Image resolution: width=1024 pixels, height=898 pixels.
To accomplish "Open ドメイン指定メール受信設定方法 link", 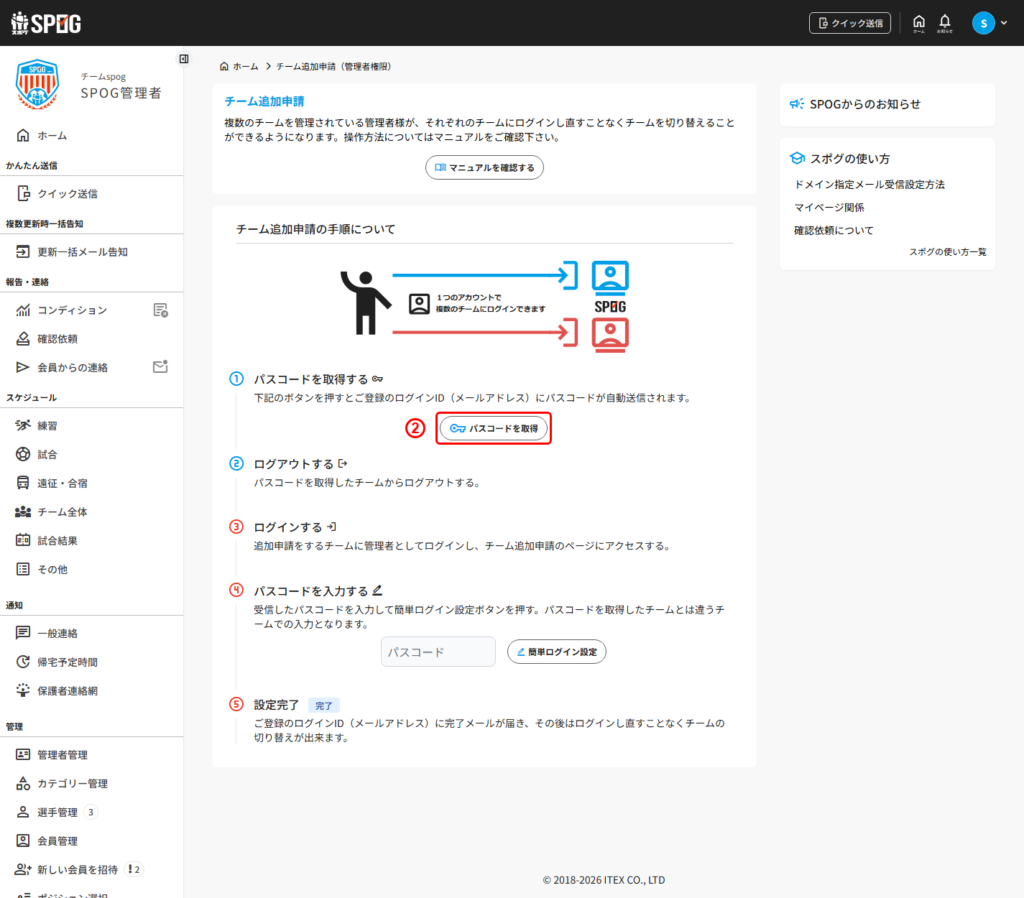I will coord(869,185).
